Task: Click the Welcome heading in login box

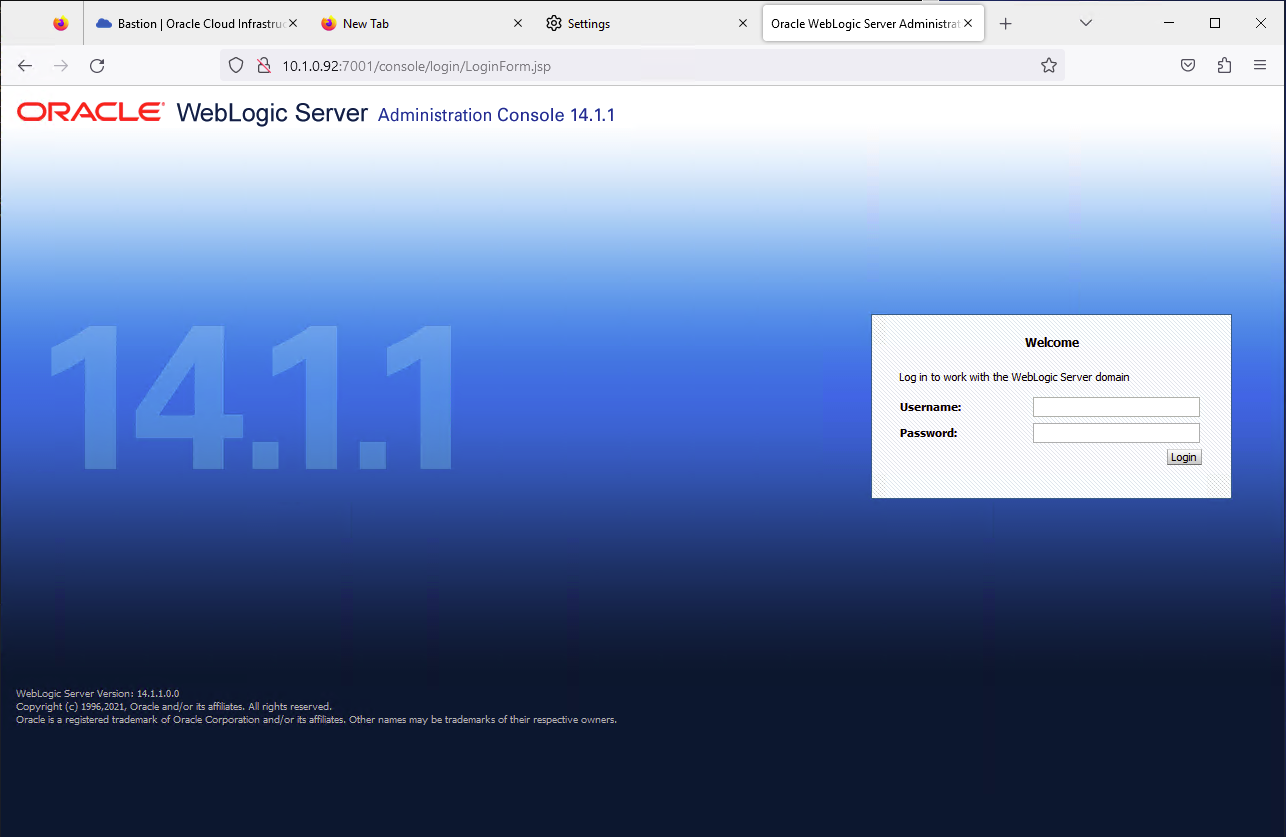Action: point(1052,342)
